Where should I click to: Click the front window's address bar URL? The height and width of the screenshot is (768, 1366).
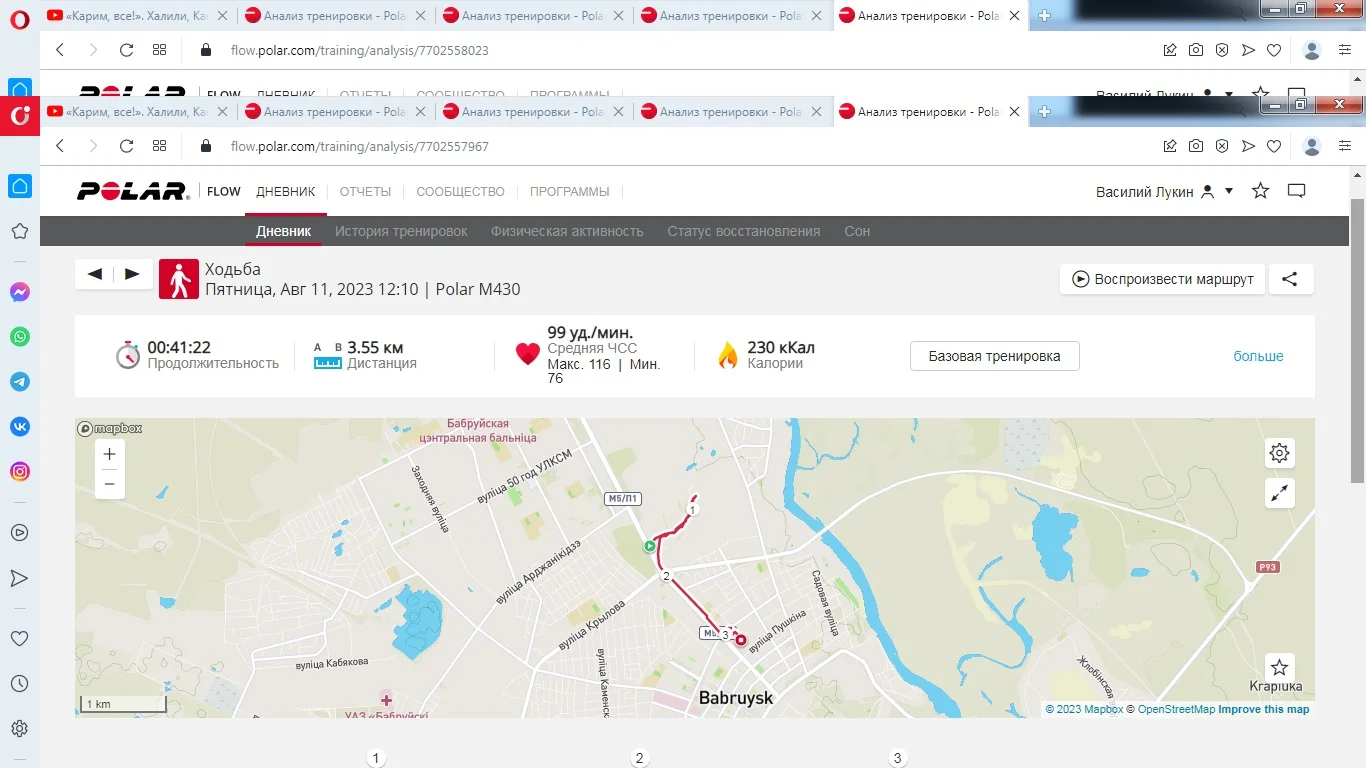click(360, 146)
